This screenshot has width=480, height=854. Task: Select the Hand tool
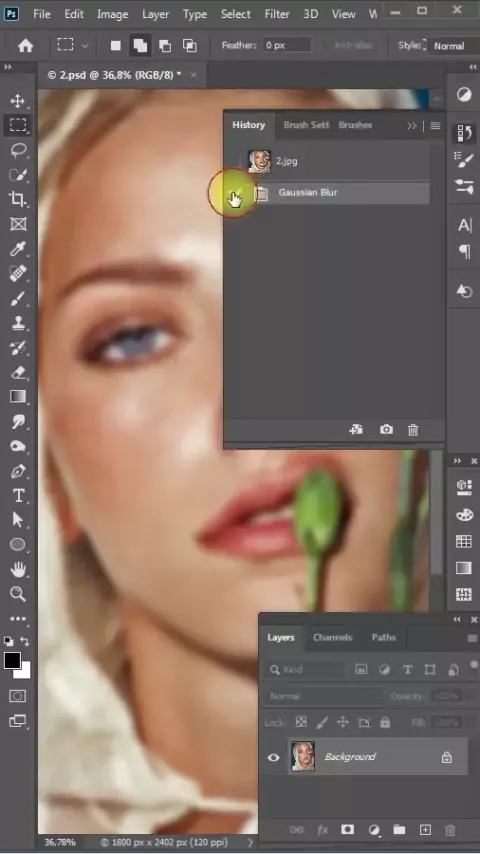click(17, 570)
